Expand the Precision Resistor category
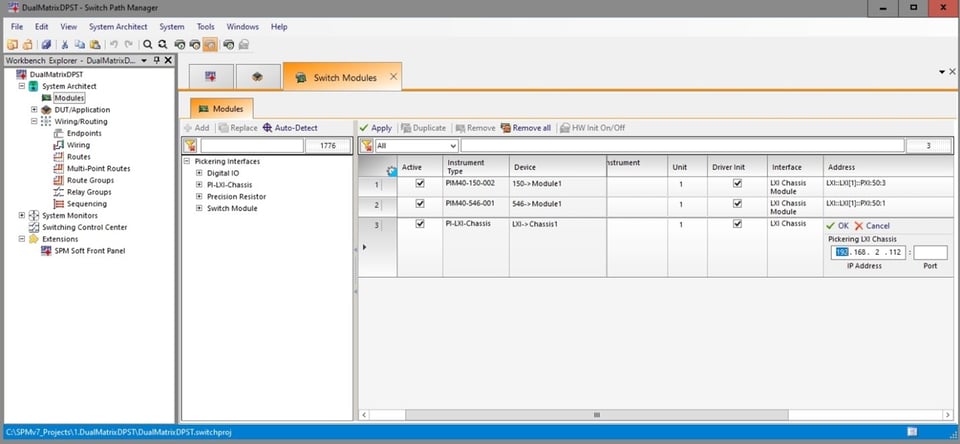960x444 pixels. (199, 197)
